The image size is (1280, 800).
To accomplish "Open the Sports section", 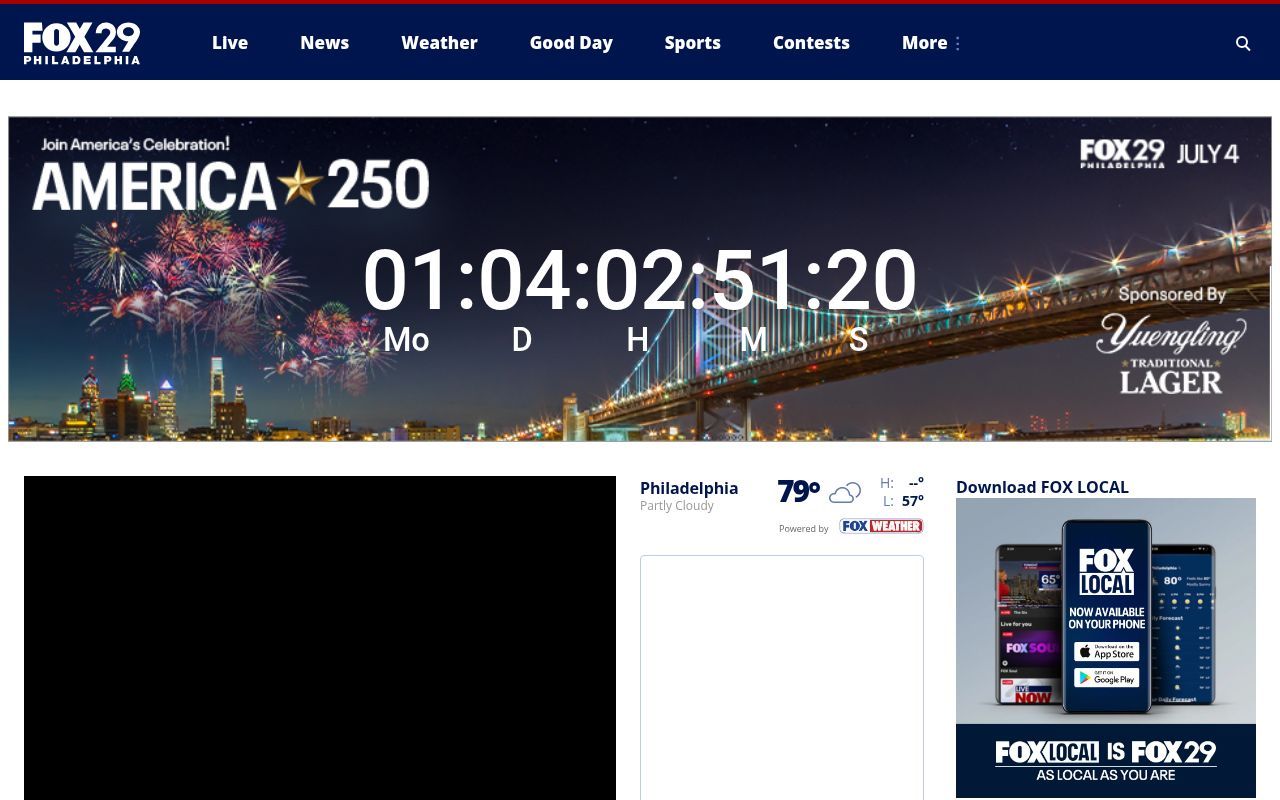I will [692, 43].
